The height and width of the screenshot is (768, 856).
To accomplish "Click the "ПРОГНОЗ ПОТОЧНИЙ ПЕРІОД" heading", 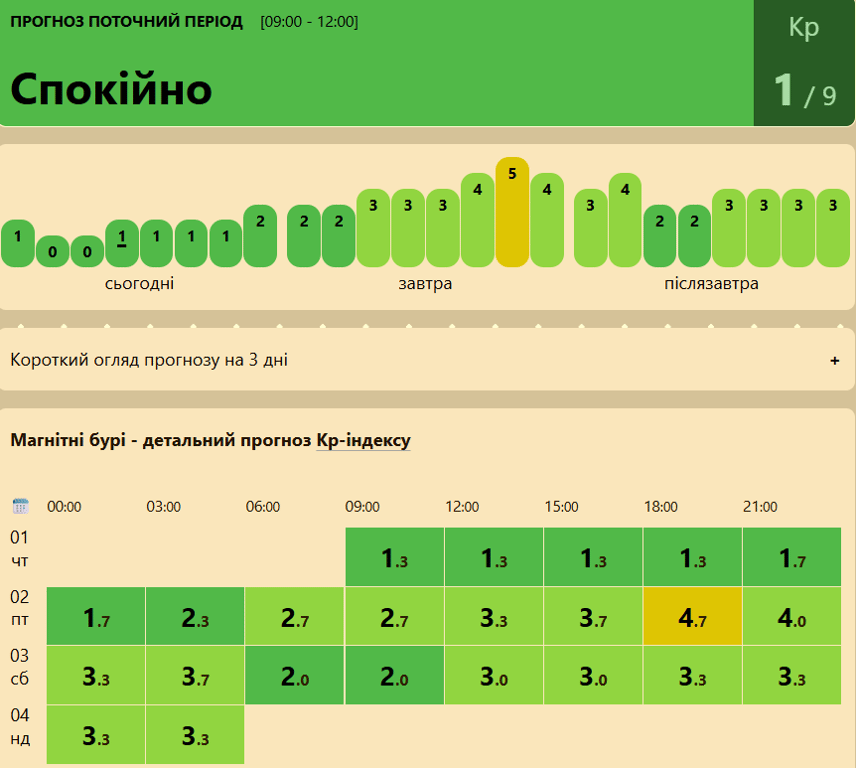I will pos(126,22).
